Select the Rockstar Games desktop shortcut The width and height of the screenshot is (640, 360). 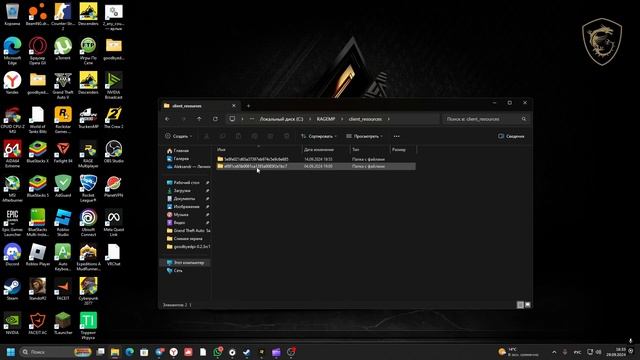(63, 120)
